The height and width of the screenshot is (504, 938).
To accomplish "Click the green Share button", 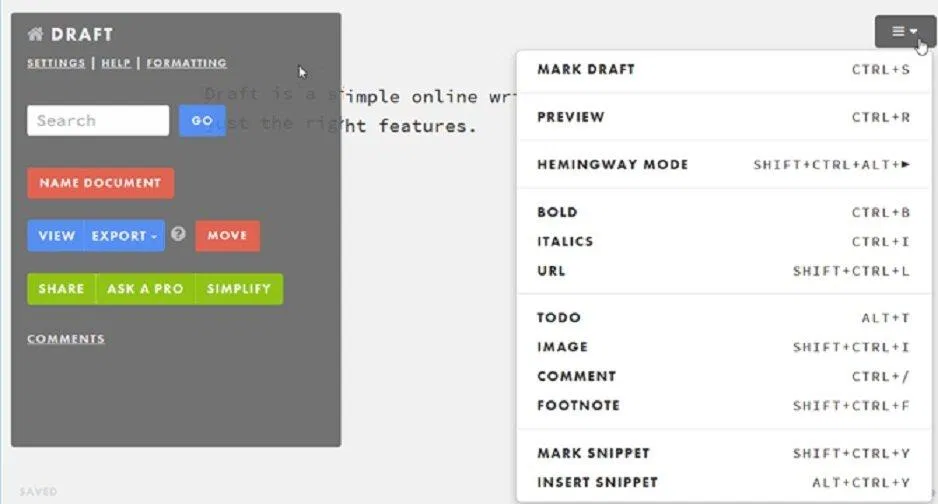I will (61, 289).
